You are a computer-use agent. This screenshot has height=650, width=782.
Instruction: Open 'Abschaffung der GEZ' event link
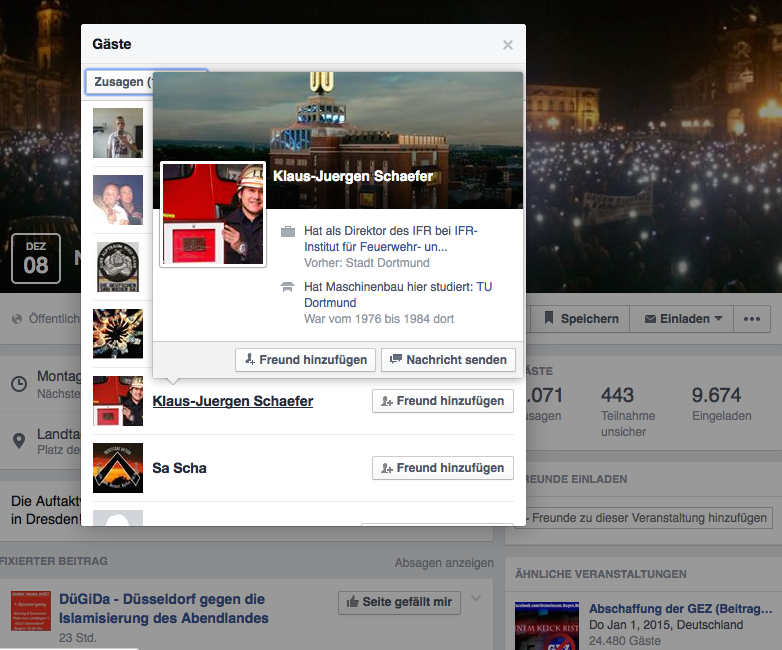(x=681, y=609)
